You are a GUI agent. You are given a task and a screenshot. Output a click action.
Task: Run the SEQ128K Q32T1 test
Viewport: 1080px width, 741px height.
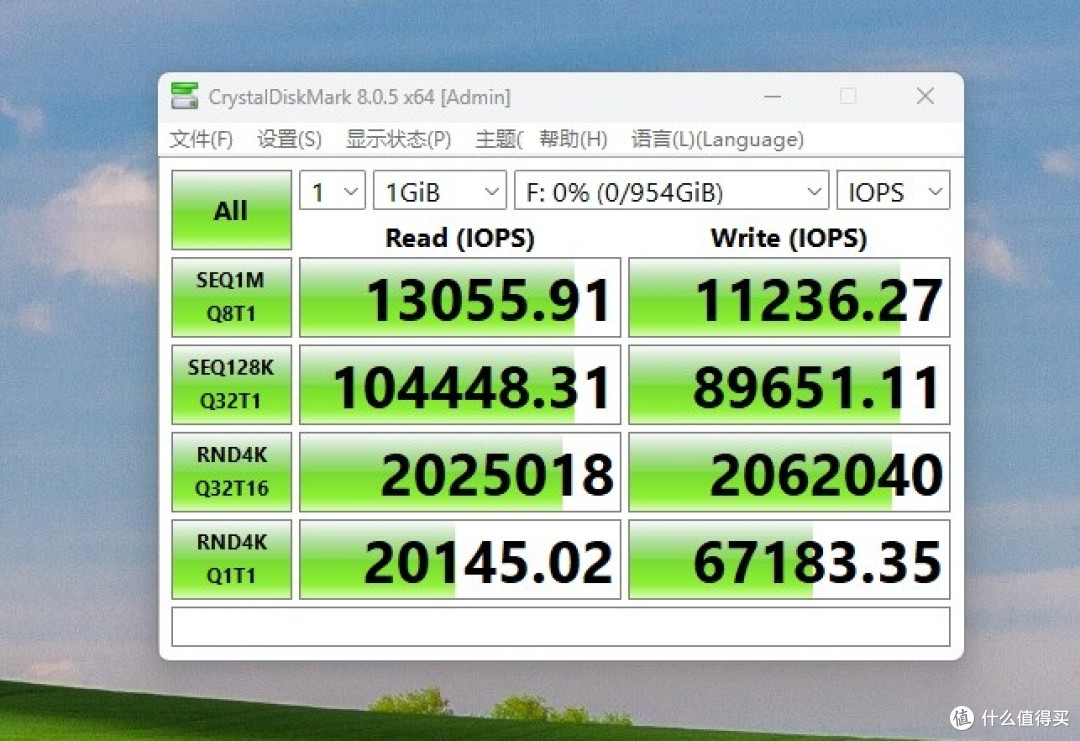click(231, 384)
